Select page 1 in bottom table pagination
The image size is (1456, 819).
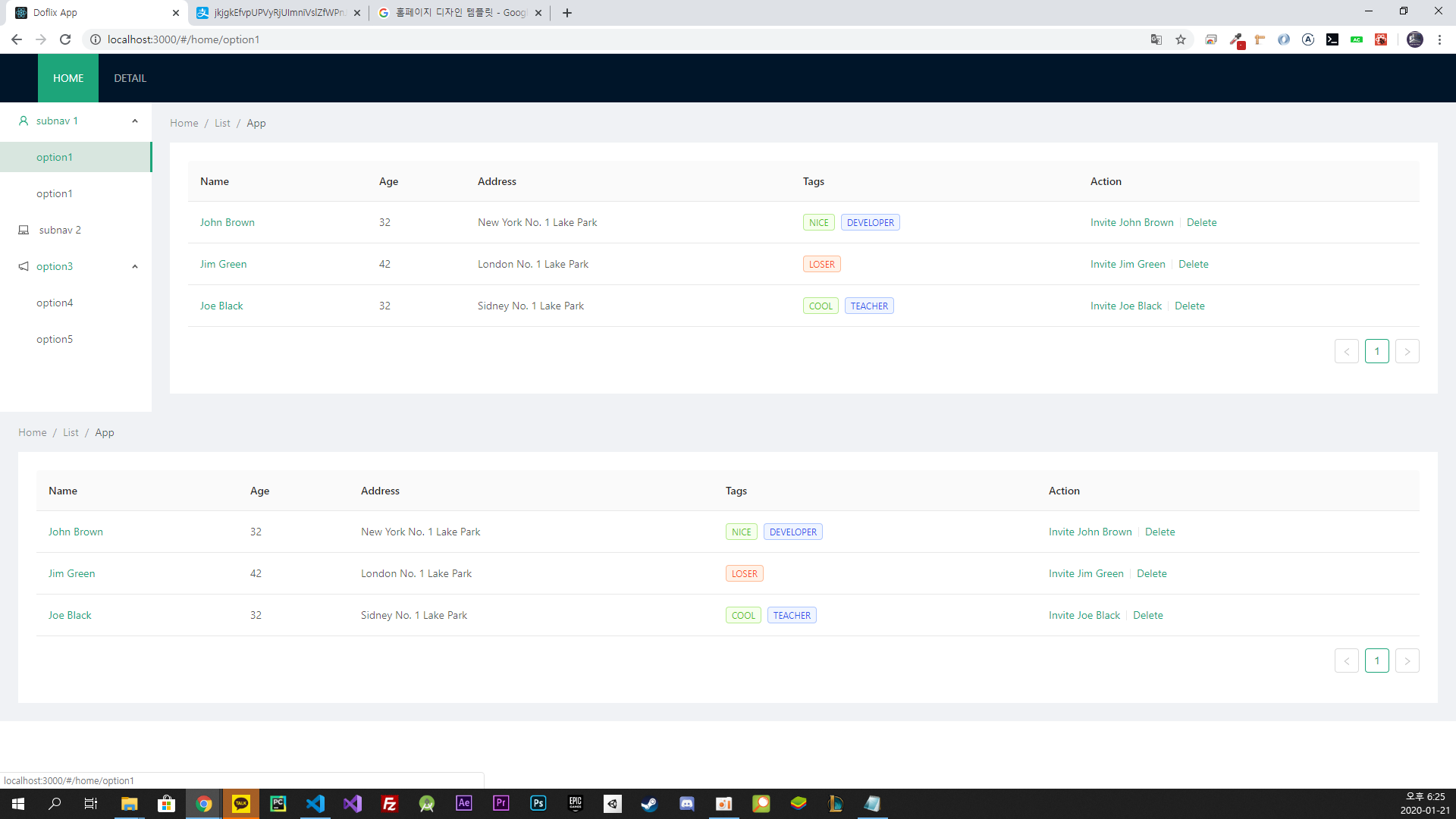1376,661
